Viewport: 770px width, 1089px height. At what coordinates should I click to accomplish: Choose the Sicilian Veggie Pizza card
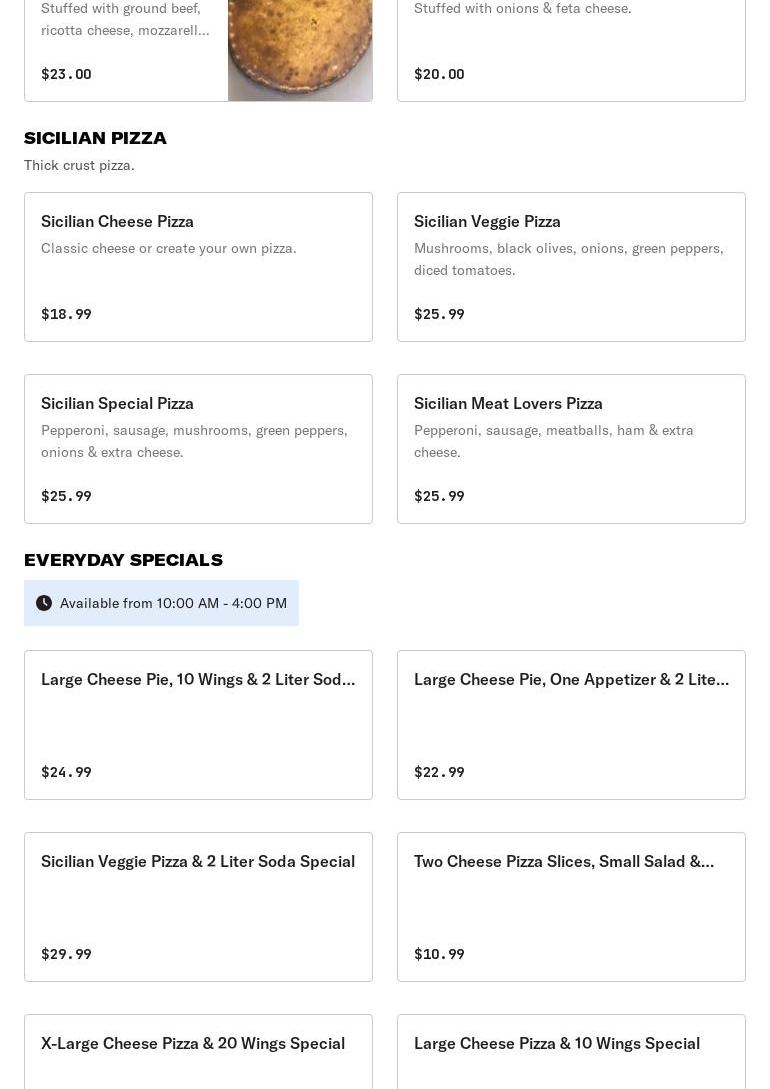(571, 267)
